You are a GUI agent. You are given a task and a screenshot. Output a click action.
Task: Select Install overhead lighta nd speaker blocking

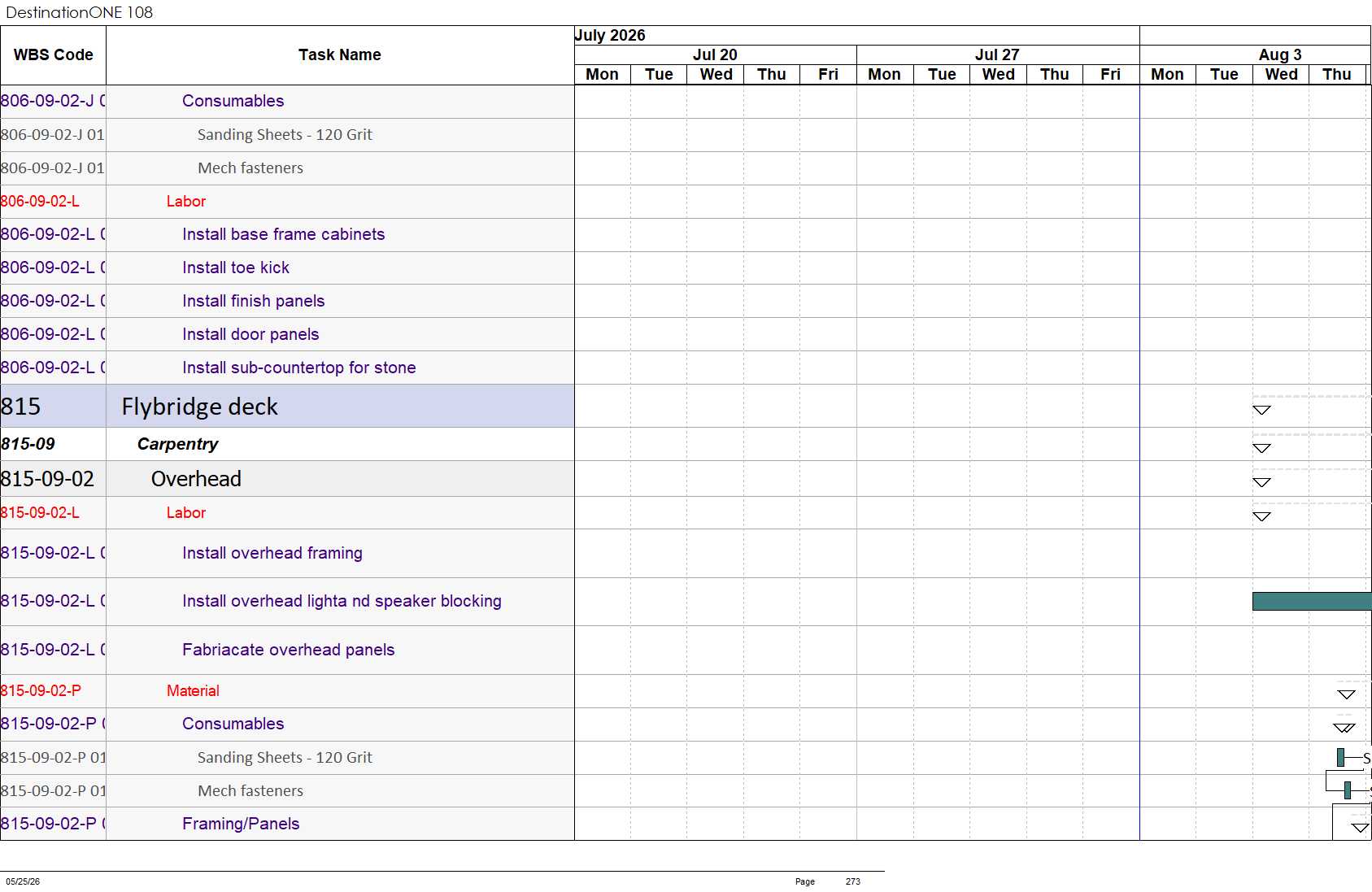[x=287, y=602]
